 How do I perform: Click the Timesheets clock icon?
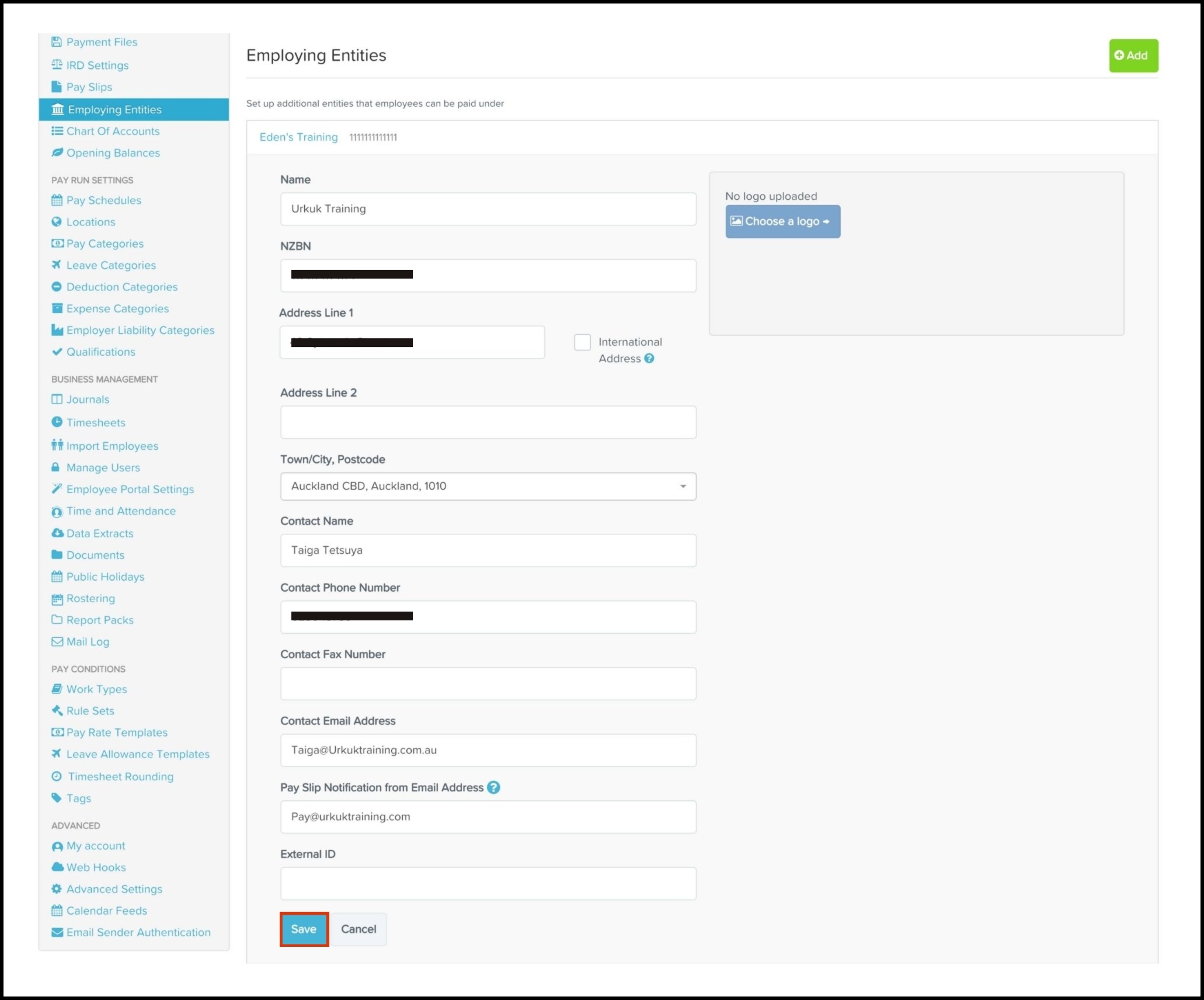coord(57,422)
